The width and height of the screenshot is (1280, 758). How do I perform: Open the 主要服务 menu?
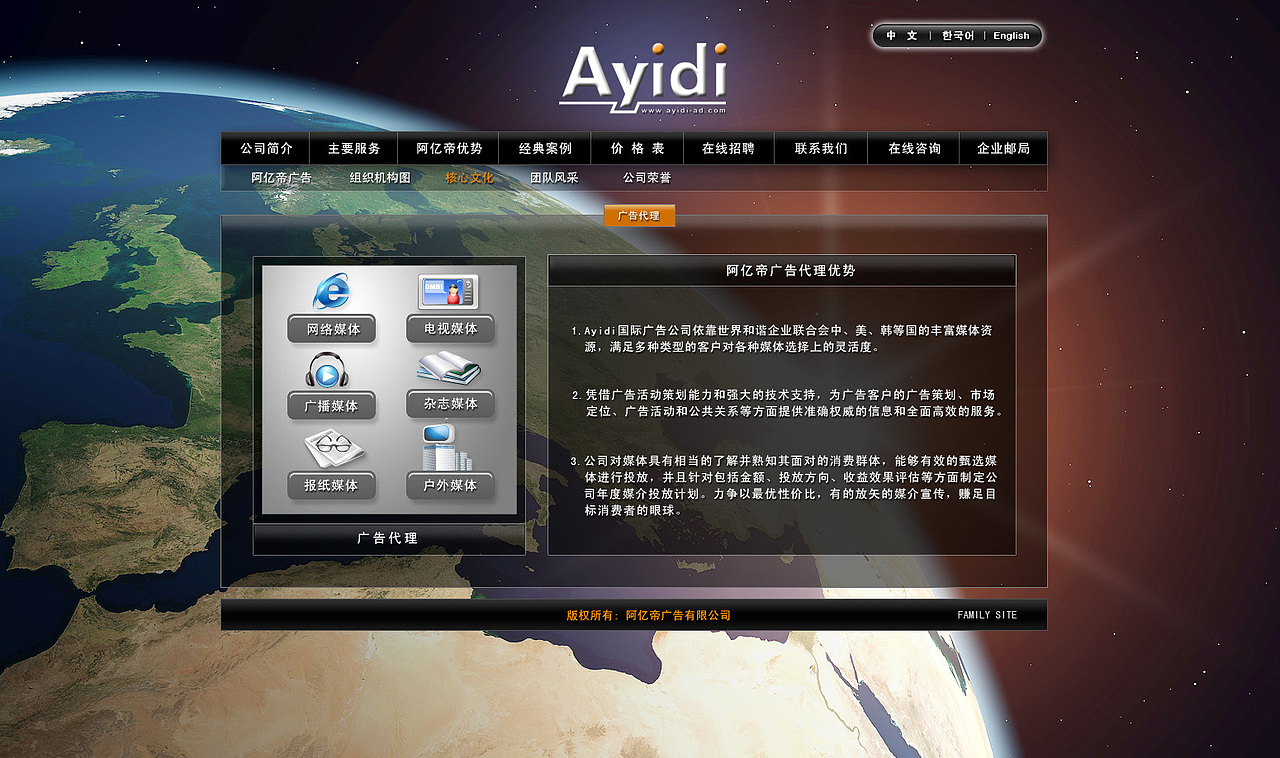354,148
